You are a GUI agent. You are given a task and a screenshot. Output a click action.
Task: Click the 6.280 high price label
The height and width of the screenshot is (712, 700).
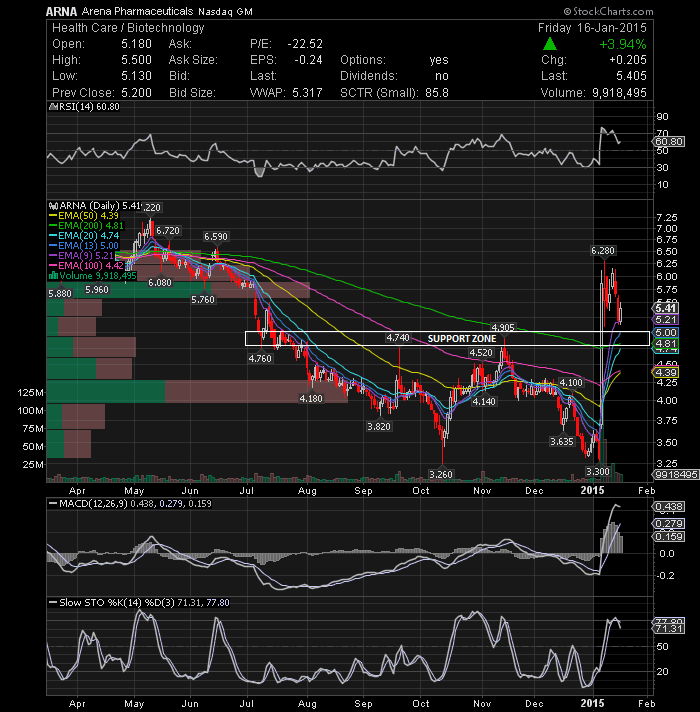click(x=603, y=251)
